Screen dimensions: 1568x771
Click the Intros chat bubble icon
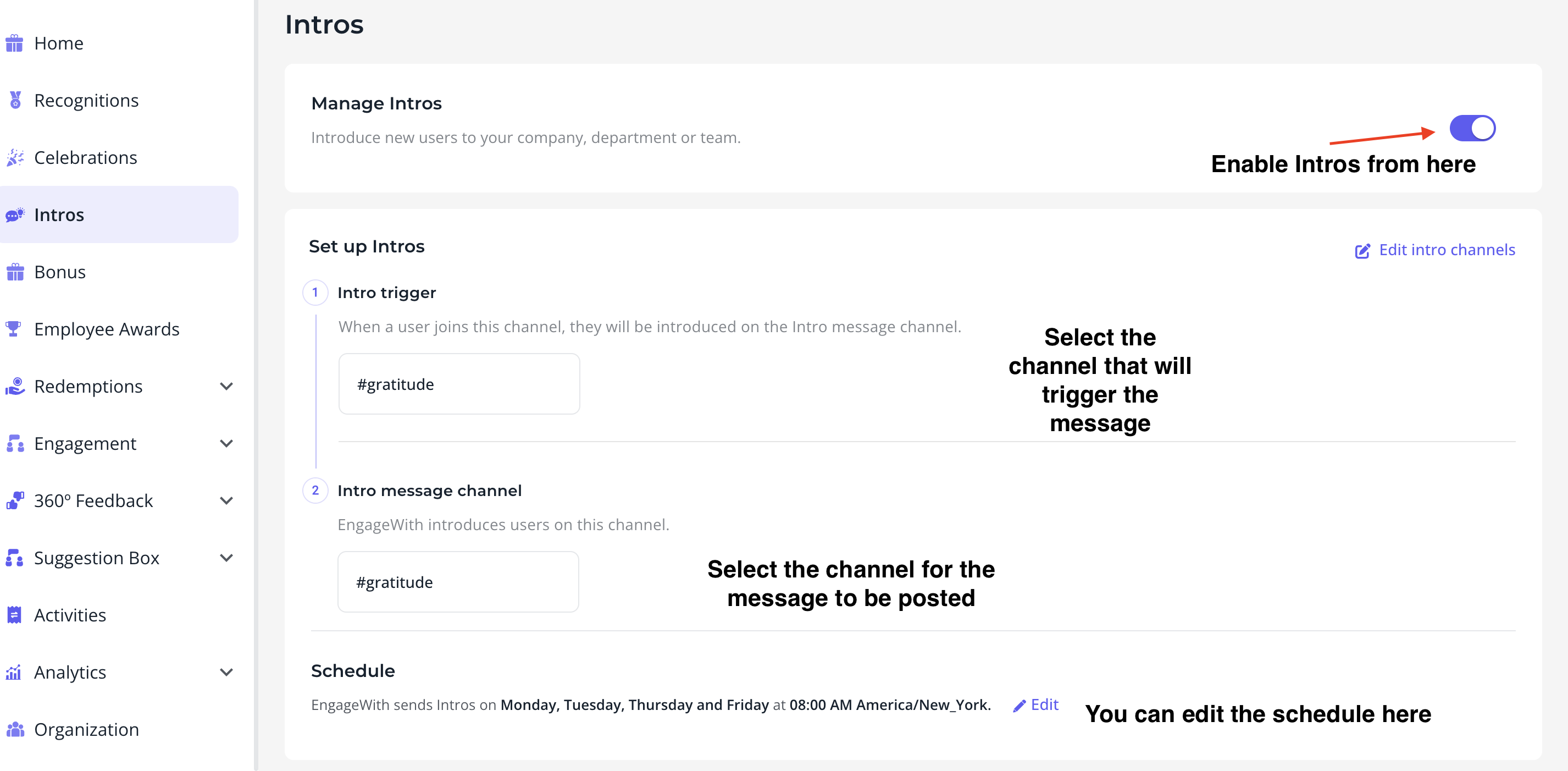point(15,215)
